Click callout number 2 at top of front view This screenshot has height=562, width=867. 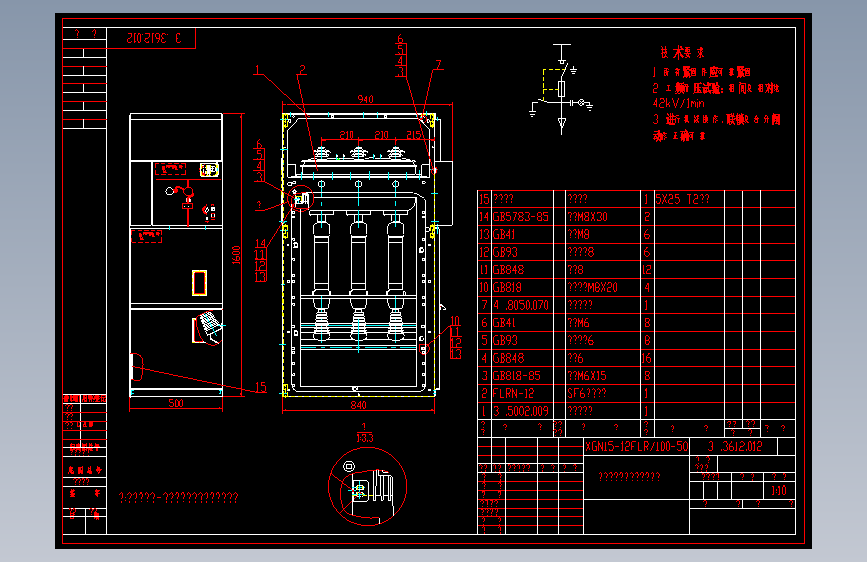(x=302, y=70)
